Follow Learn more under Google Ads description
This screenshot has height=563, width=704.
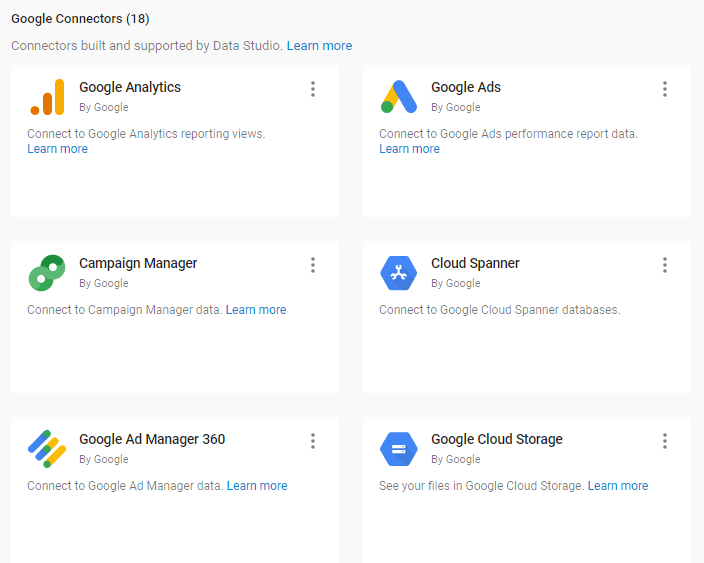tap(409, 149)
